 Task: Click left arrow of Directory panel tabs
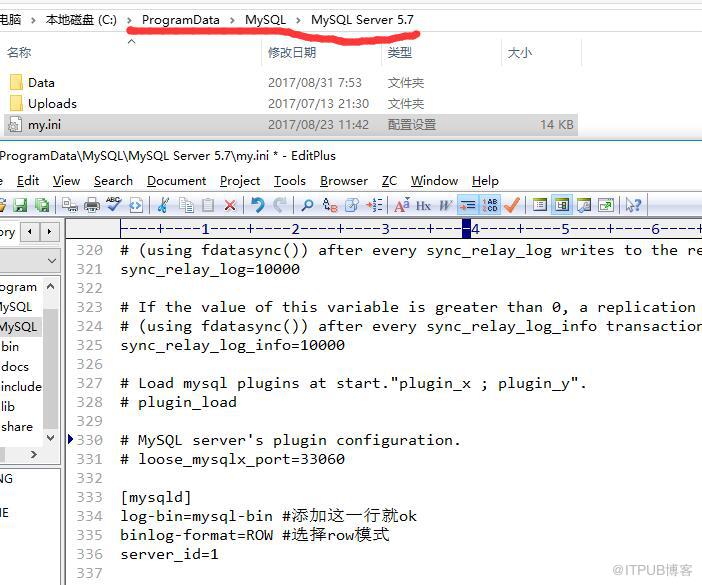point(30,232)
